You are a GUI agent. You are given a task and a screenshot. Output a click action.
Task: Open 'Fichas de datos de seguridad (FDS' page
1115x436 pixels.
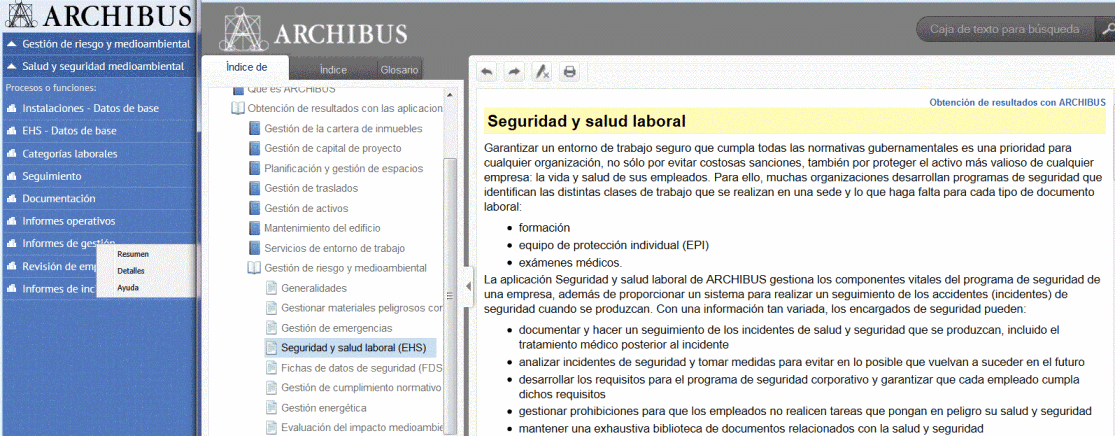361,368
